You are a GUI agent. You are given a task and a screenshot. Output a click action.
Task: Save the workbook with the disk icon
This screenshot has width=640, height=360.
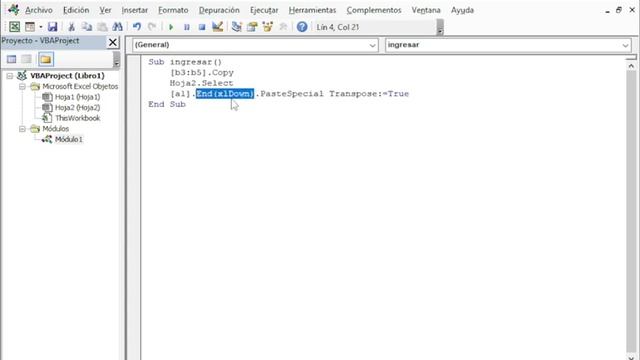[52, 27]
